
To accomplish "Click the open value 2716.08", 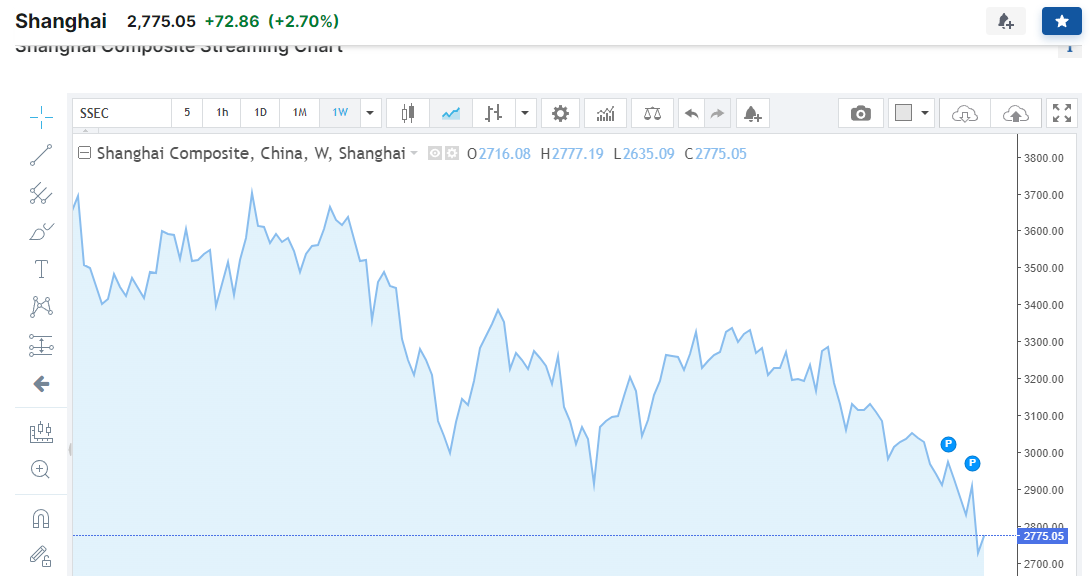I will (x=505, y=154).
